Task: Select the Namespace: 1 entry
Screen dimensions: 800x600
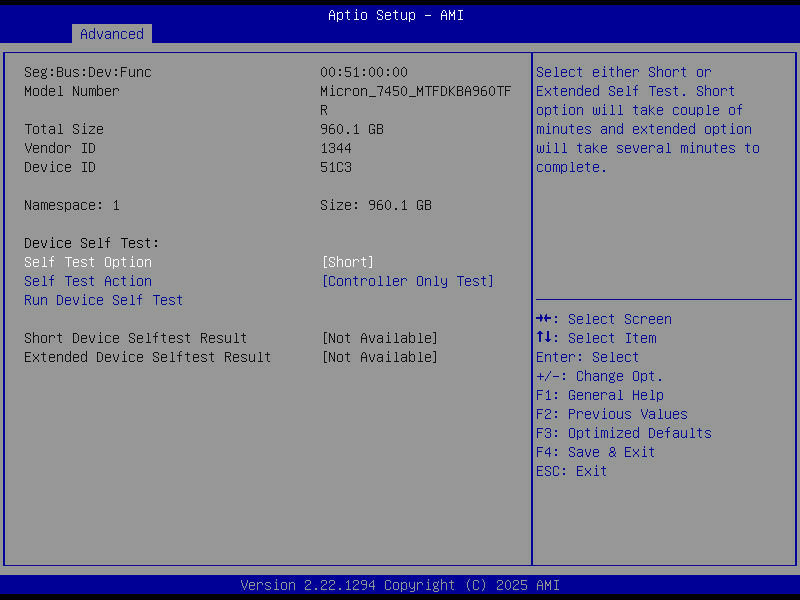Action: point(71,204)
